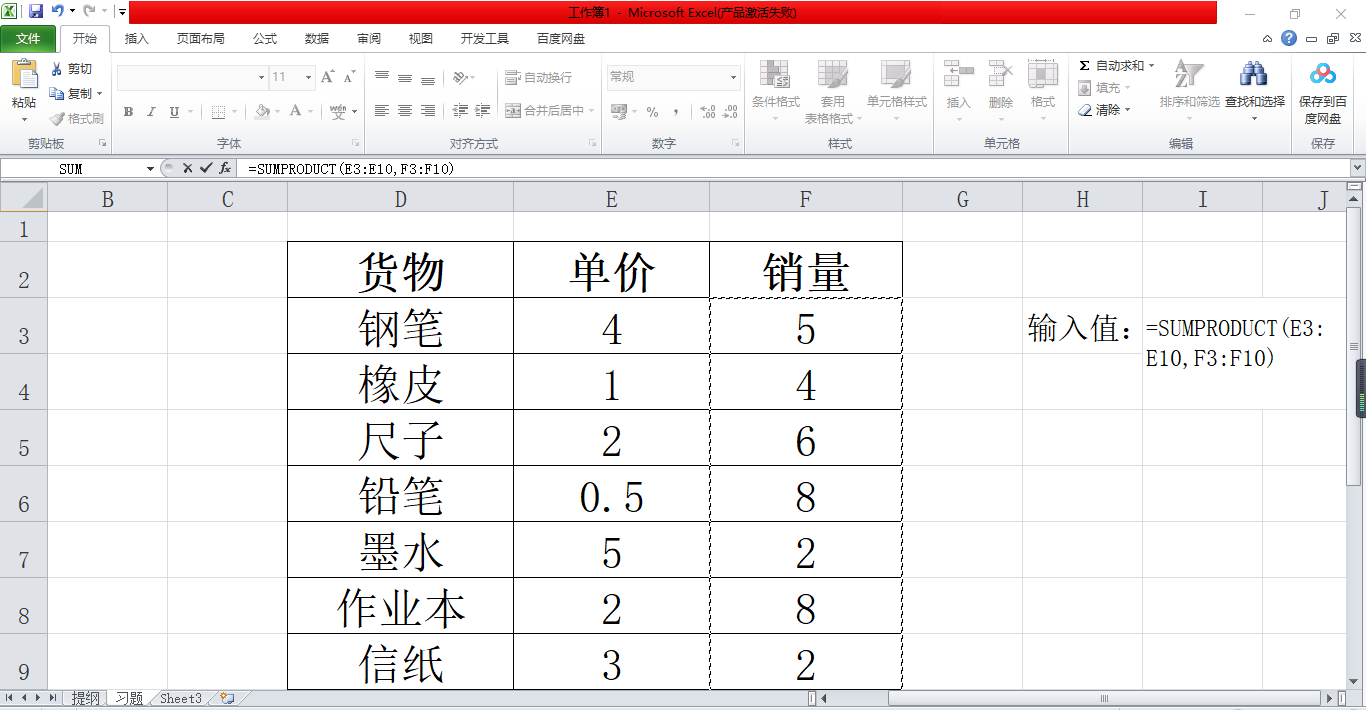Select column D header
Viewport: 1366px width, 710px height.
click(x=400, y=199)
